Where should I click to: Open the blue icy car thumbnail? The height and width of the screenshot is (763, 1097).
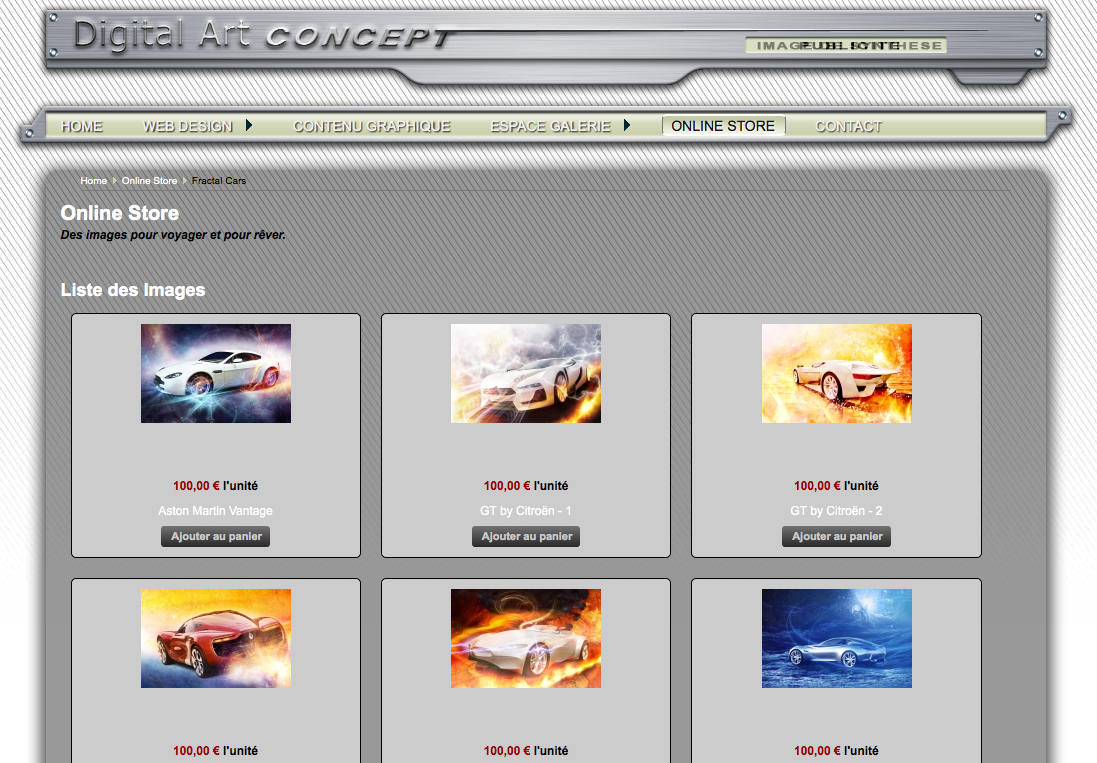point(837,639)
